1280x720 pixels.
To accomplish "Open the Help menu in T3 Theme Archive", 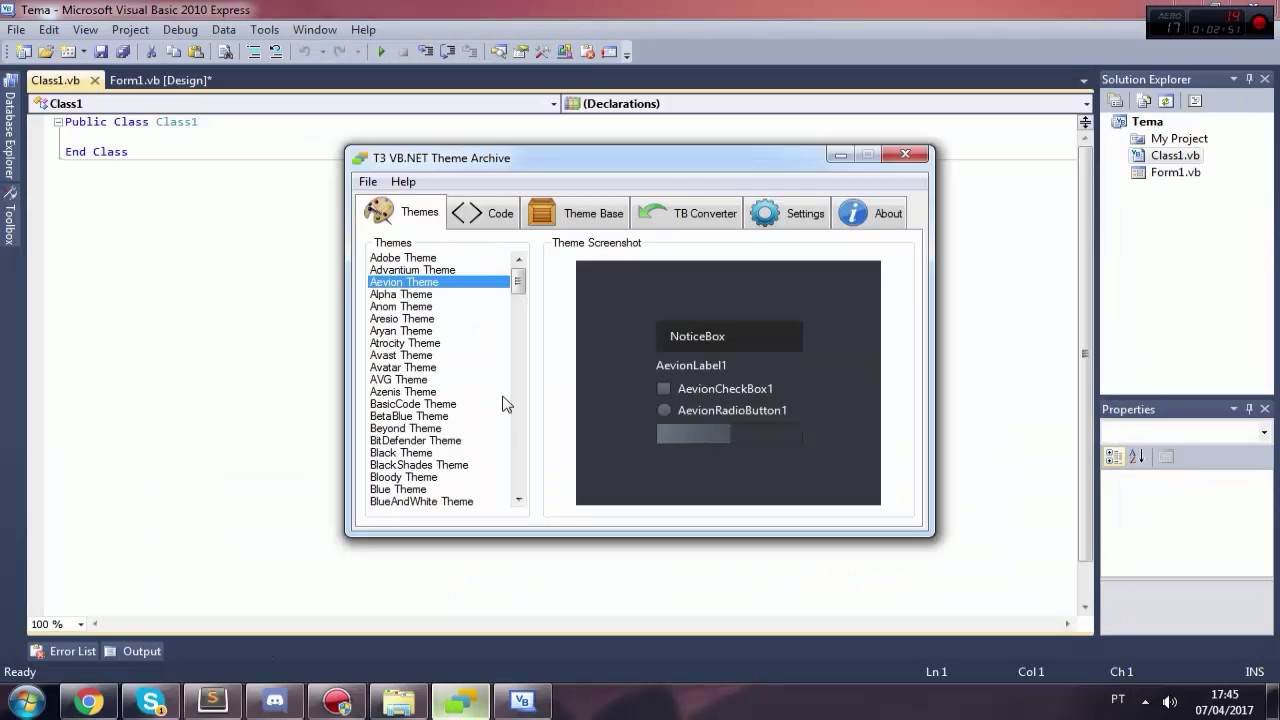I will pos(403,182).
